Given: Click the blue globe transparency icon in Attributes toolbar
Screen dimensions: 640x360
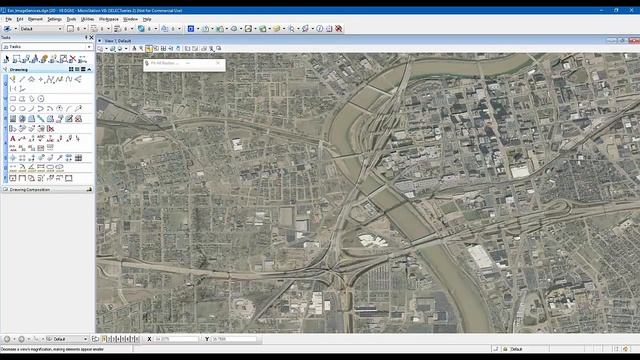Looking at the screenshot, I should point(141,29).
